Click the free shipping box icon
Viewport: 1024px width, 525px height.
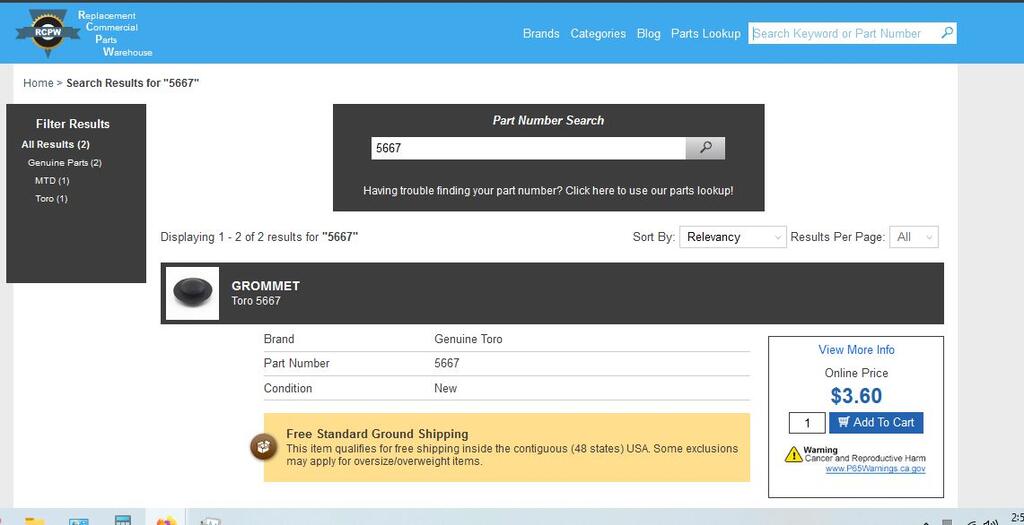click(264, 447)
